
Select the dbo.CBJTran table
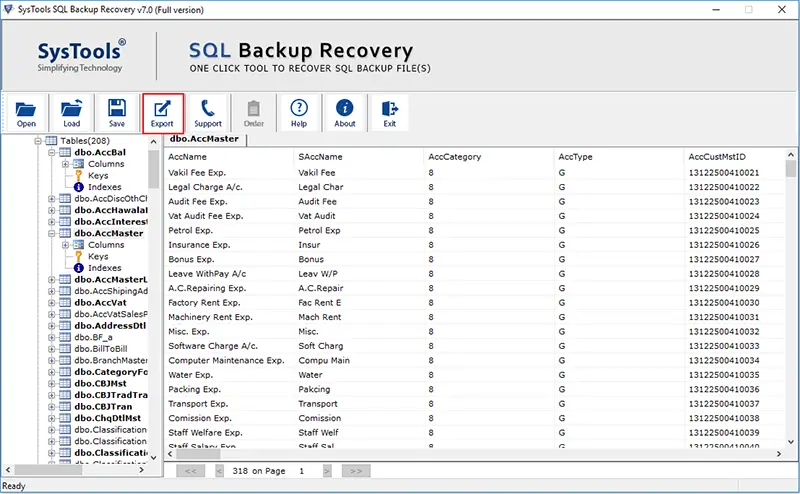point(103,407)
